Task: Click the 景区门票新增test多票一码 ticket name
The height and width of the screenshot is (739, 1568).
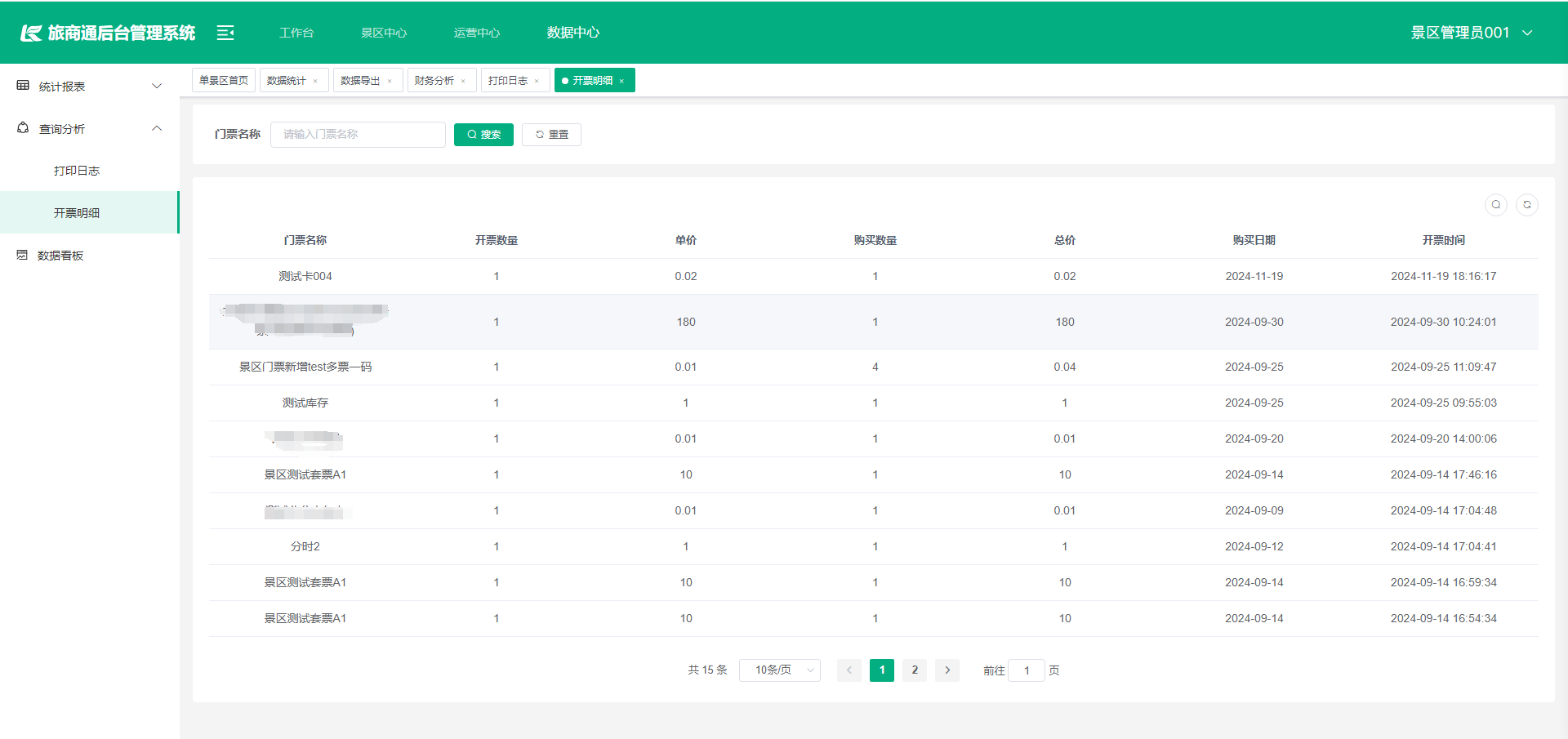Action: click(305, 367)
